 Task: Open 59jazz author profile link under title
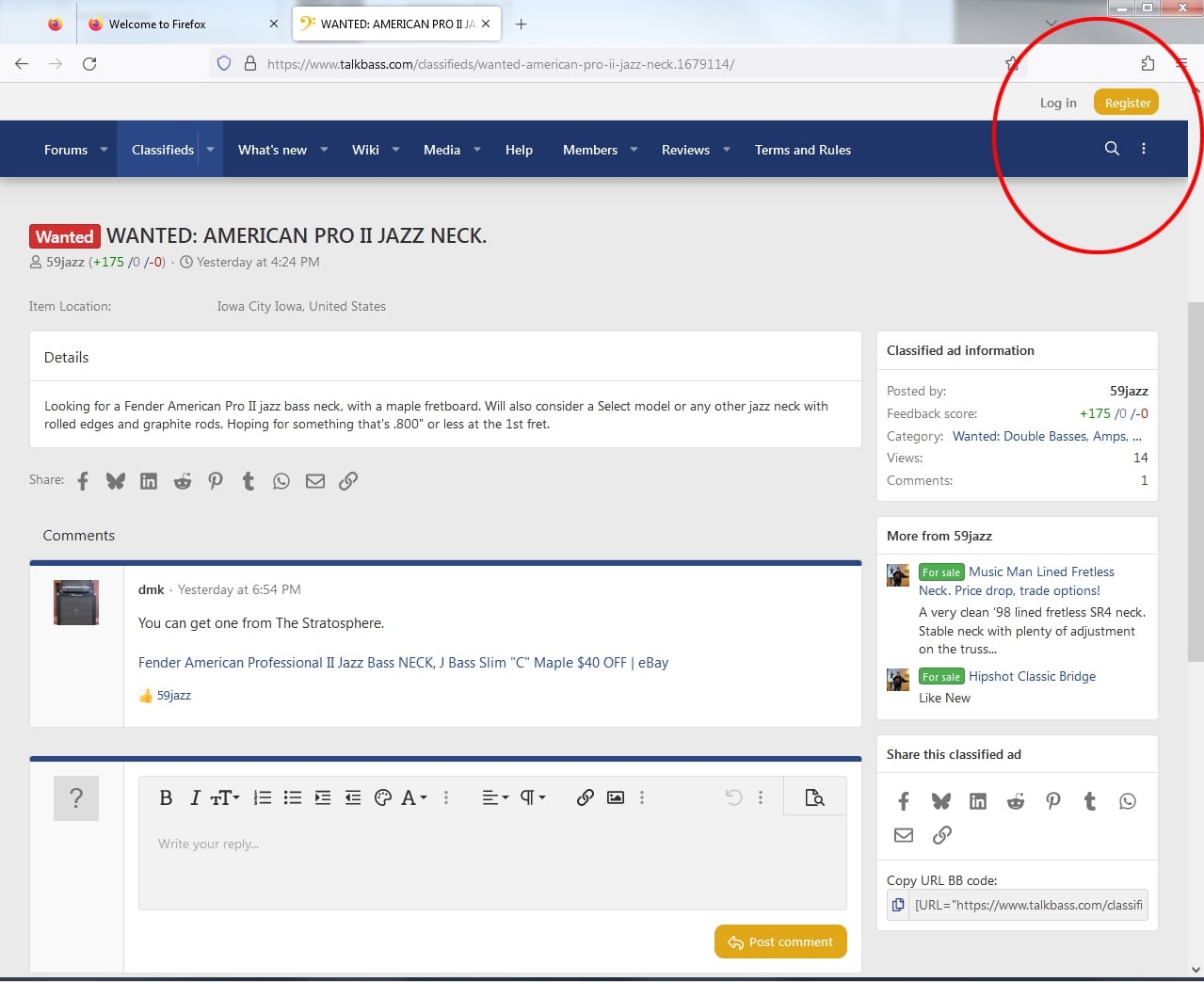(65, 262)
